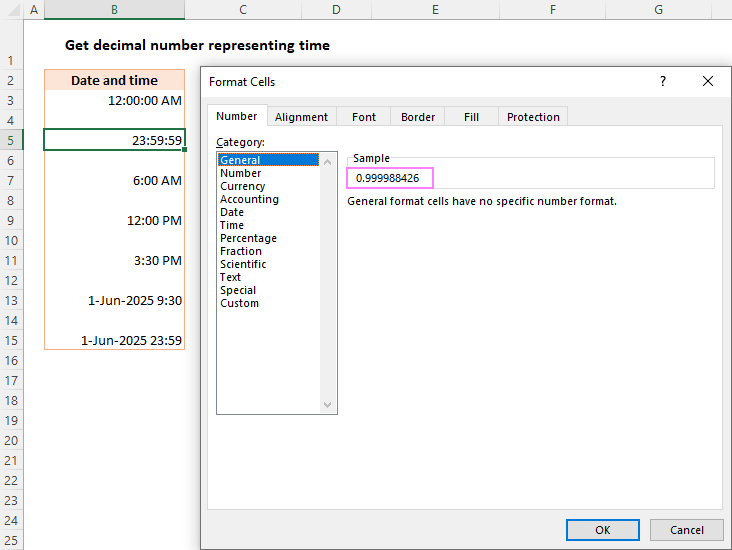This screenshot has width=732, height=550.
Task: Switch to the Alignment tab
Action: 301,117
